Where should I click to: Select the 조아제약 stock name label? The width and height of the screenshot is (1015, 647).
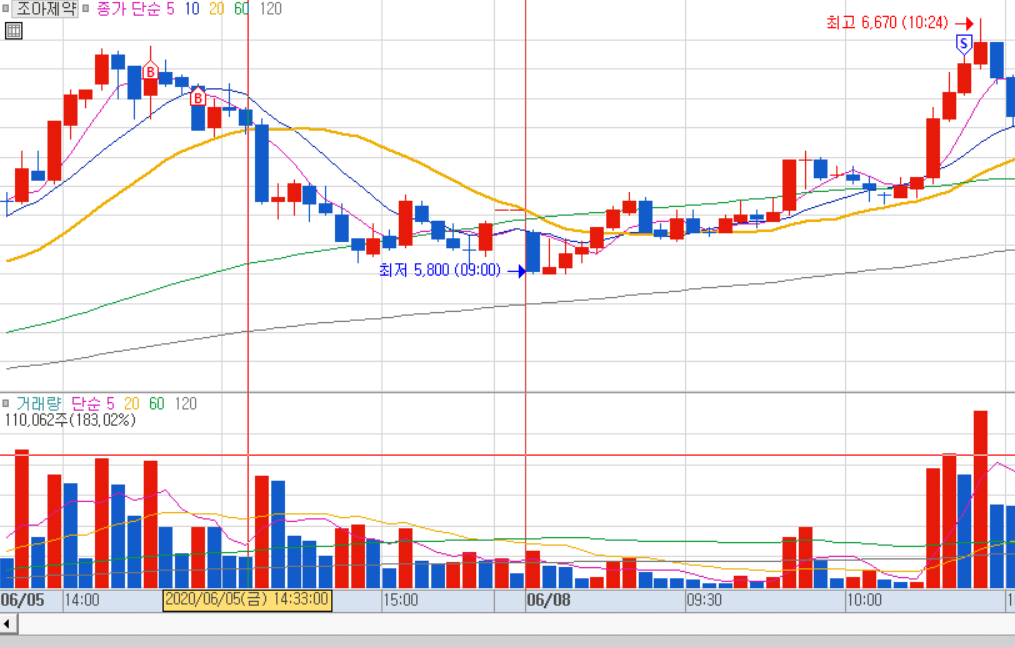click(45, 8)
